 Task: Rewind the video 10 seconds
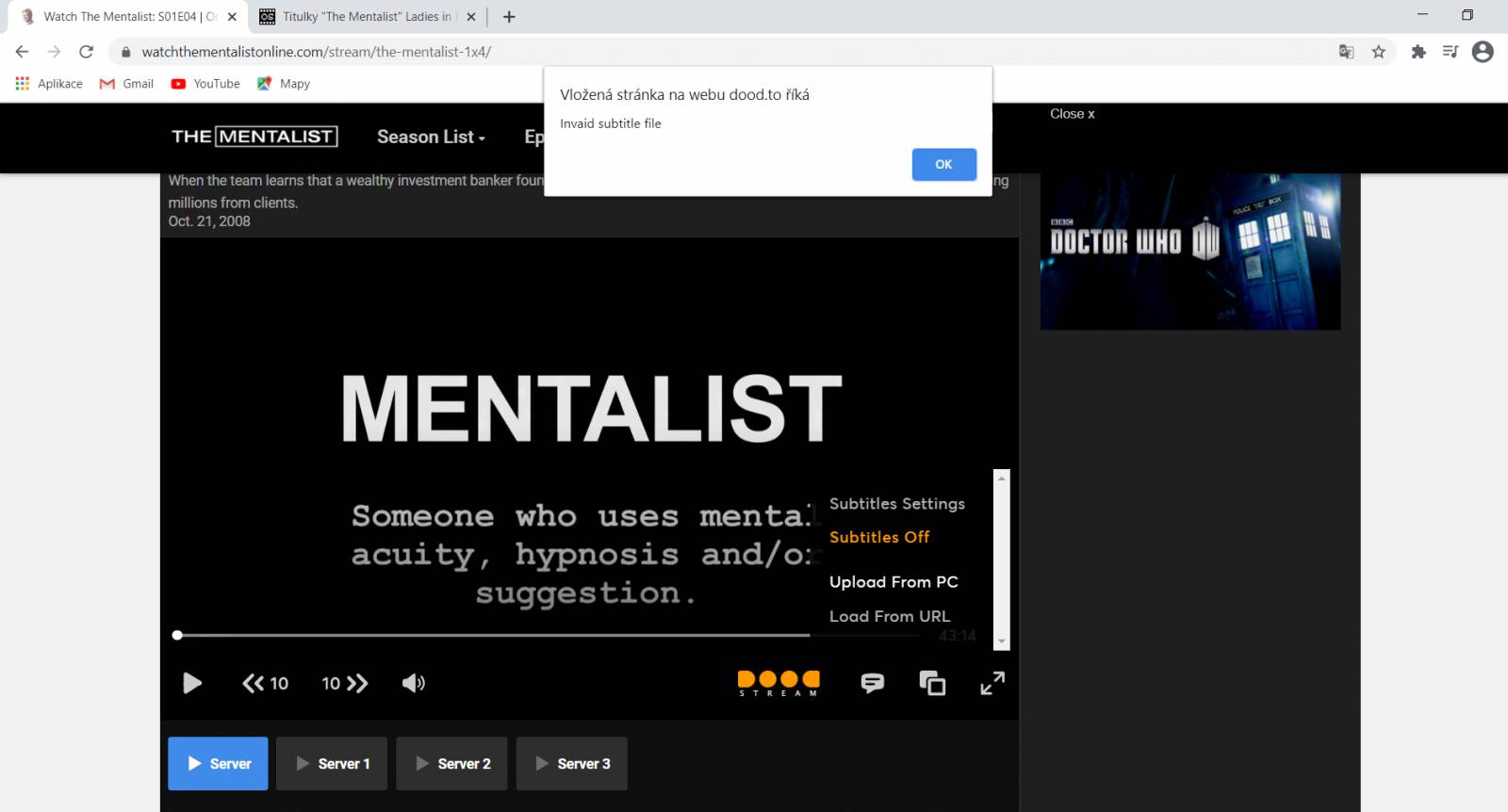pyautogui.click(x=265, y=683)
